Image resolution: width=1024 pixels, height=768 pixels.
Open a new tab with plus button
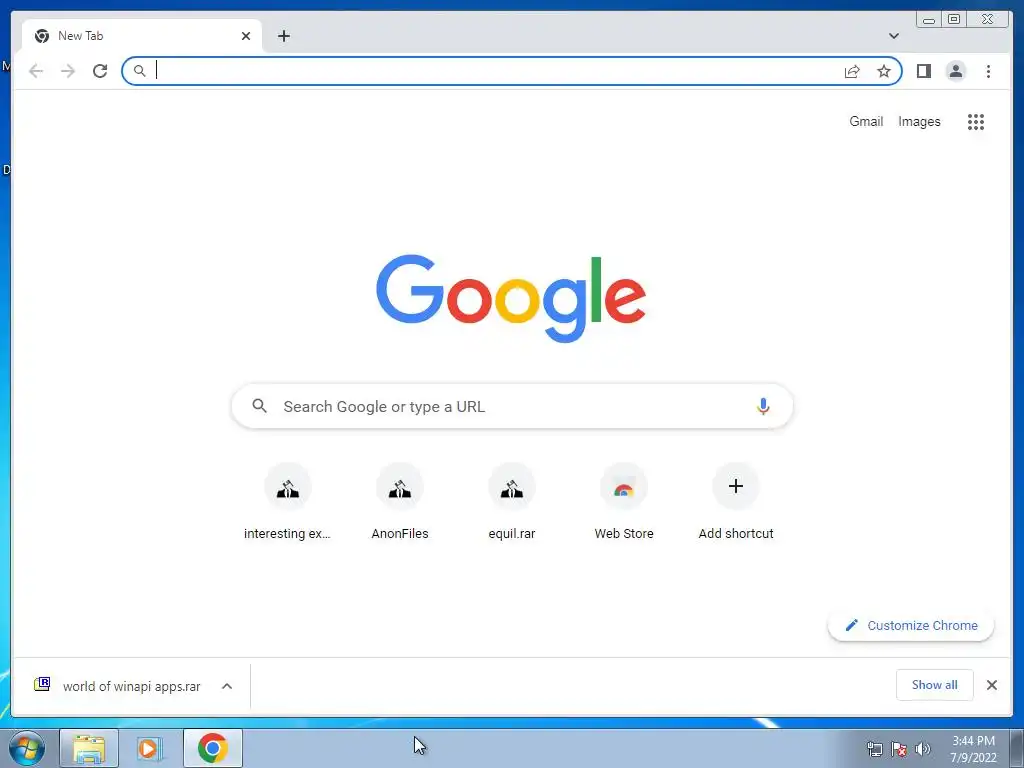pyautogui.click(x=283, y=36)
